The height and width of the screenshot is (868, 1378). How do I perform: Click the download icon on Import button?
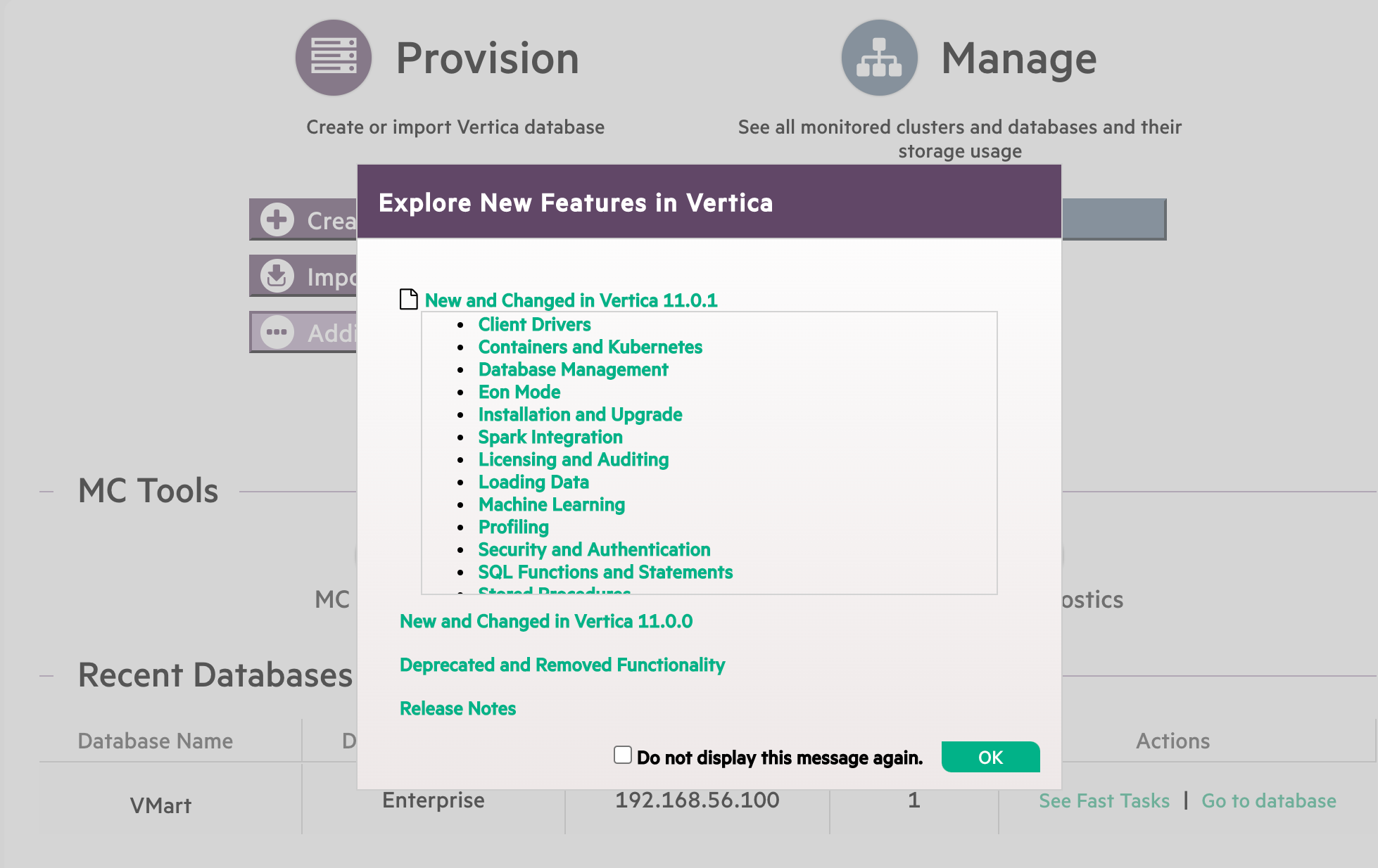(x=277, y=276)
